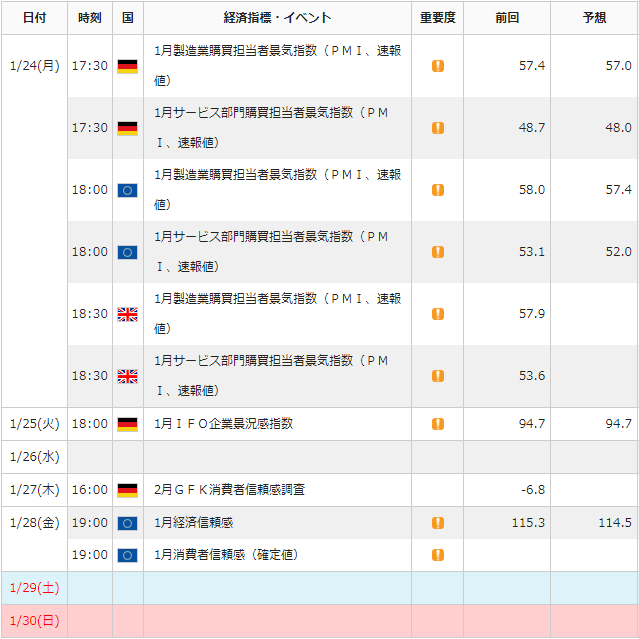Select the 1/26(水) date cell
This screenshot has height=639, width=639.
pyautogui.click(x=35, y=457)
